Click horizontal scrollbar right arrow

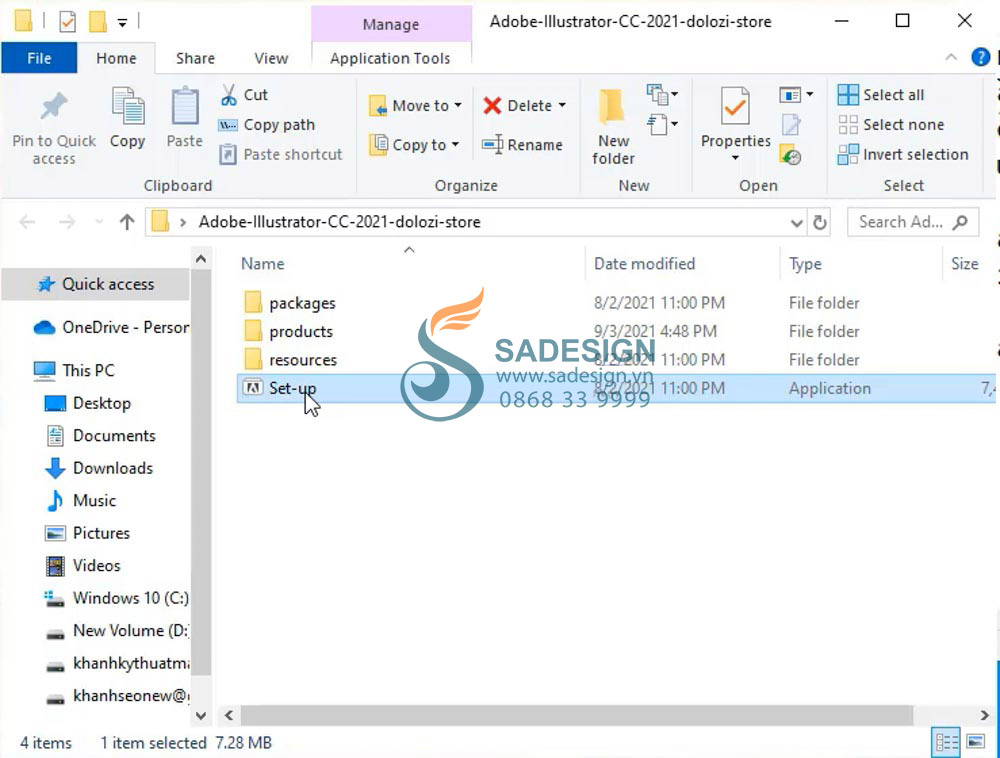pos(985,715)
